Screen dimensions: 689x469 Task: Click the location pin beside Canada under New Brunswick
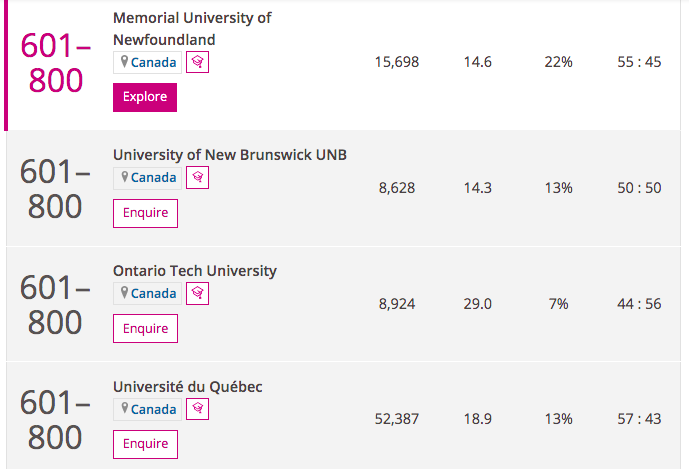(124, 177)
